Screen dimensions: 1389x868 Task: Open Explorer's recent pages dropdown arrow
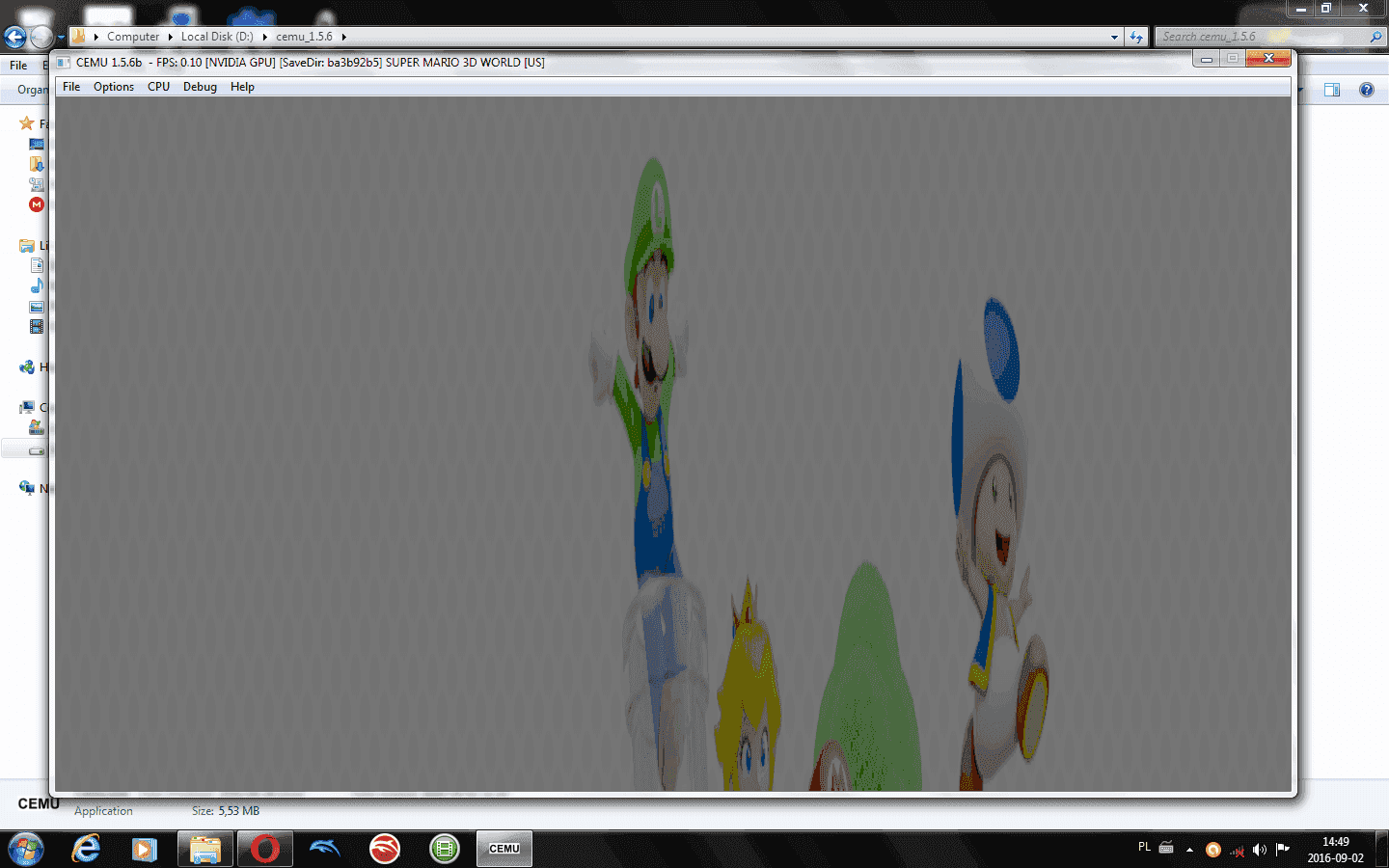(61, 38)
